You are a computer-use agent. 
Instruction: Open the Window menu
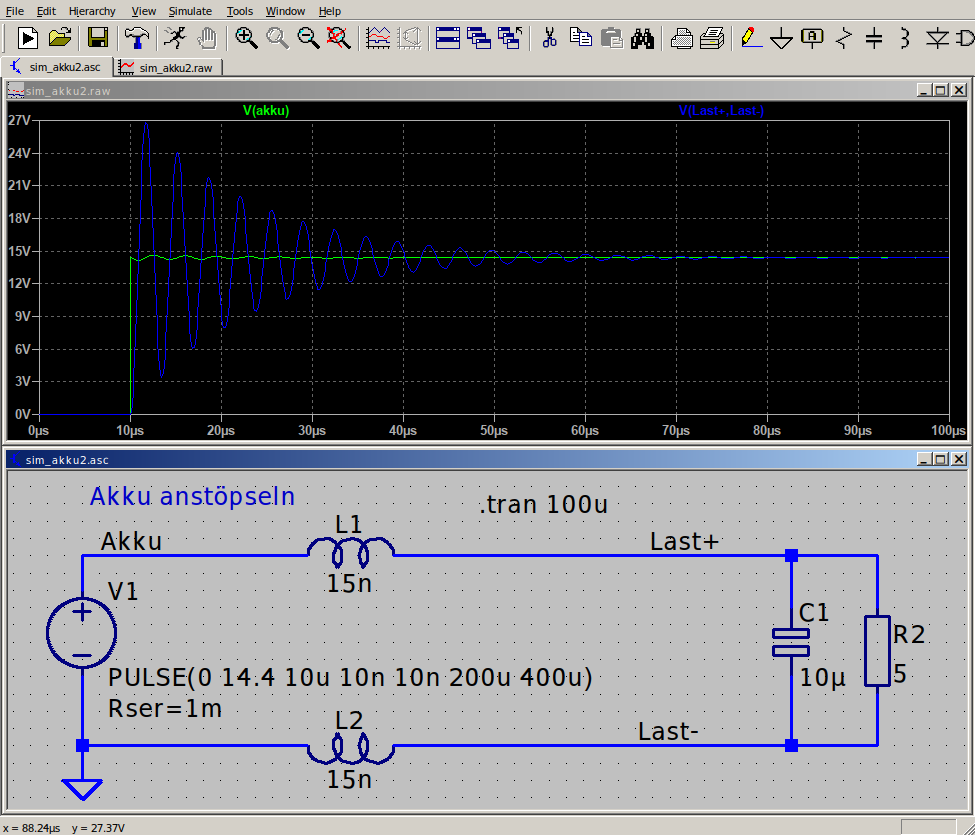point(285,11)
